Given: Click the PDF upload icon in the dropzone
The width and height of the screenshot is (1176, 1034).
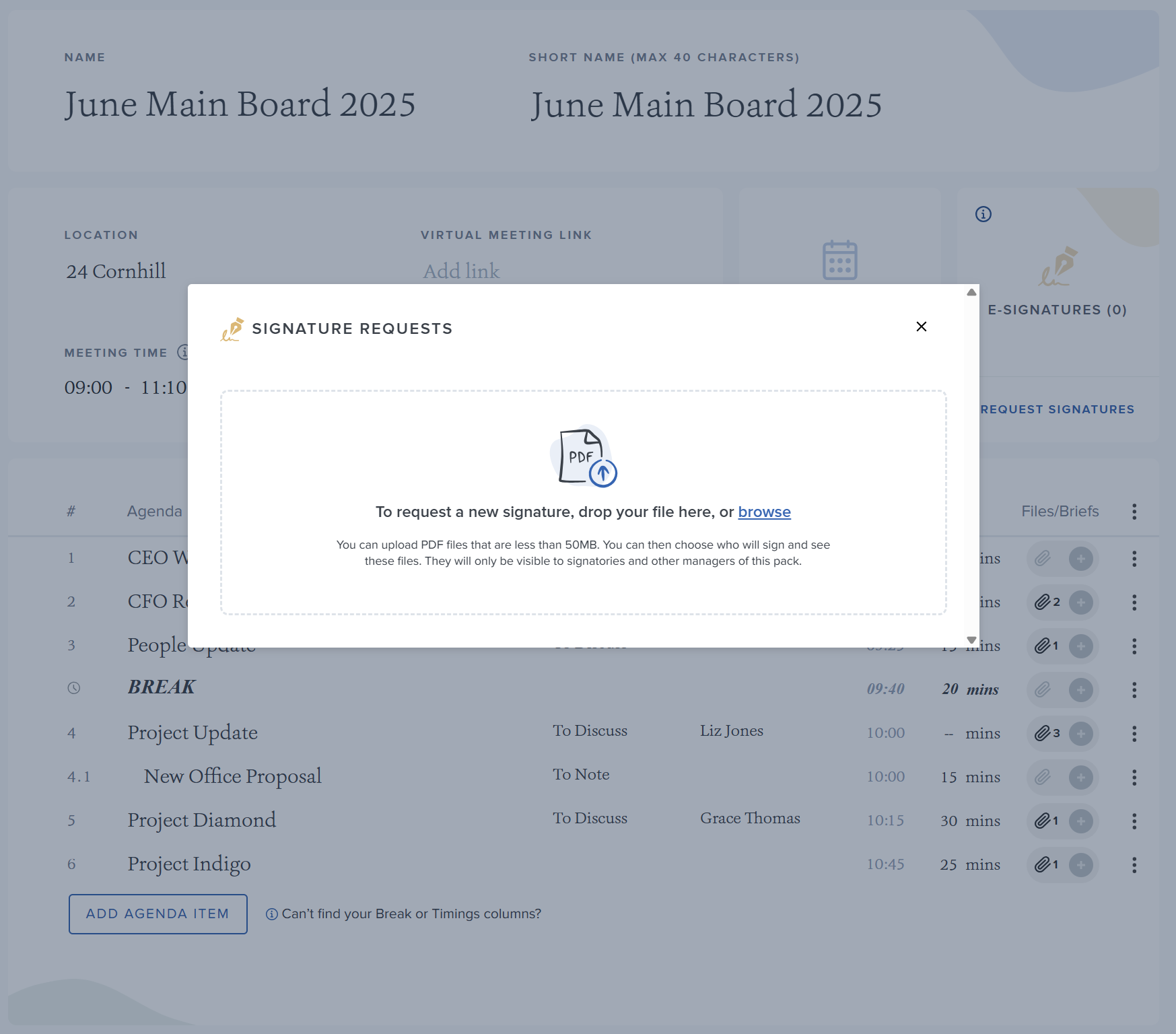Looking at the screenshot, I should pyautogui.click(x=584, y=458).
